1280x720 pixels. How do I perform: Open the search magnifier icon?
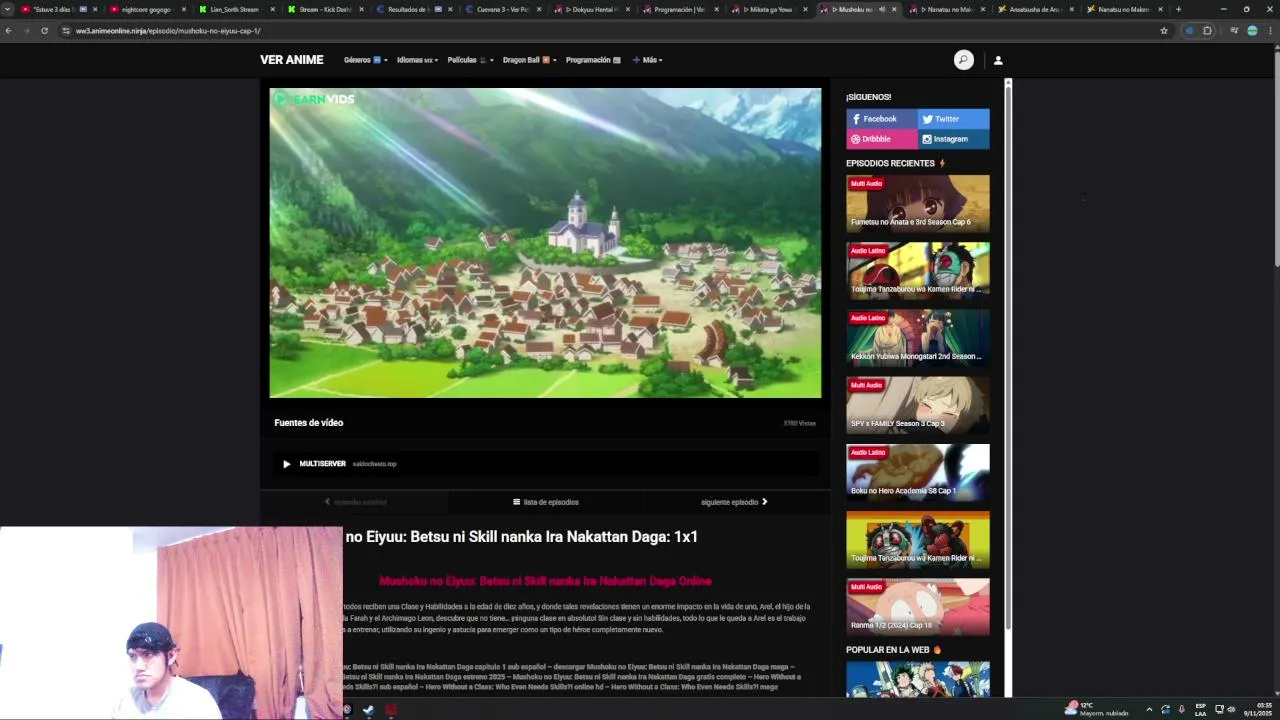coord(963,60)
